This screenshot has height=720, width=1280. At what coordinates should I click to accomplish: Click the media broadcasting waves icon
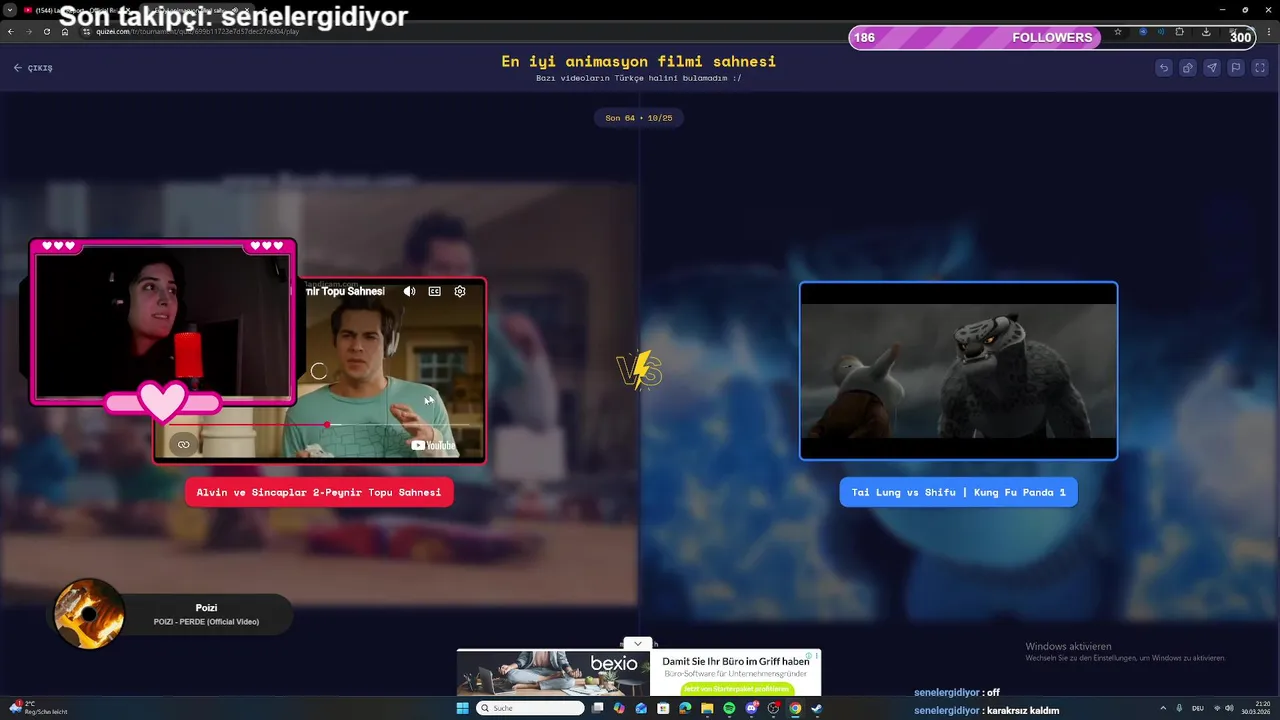(1161, 32)
